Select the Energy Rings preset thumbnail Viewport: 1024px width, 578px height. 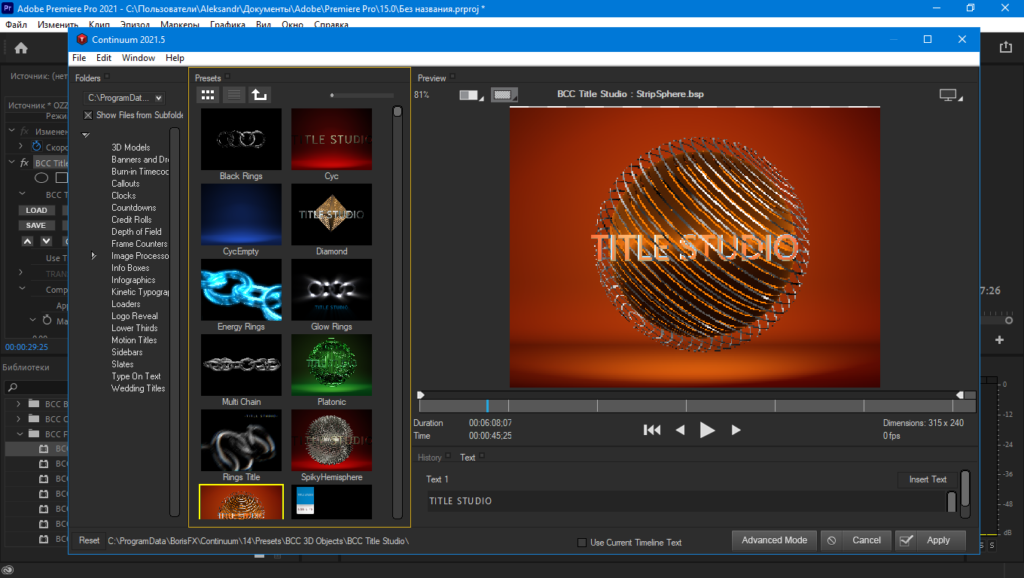coord(241,290)
